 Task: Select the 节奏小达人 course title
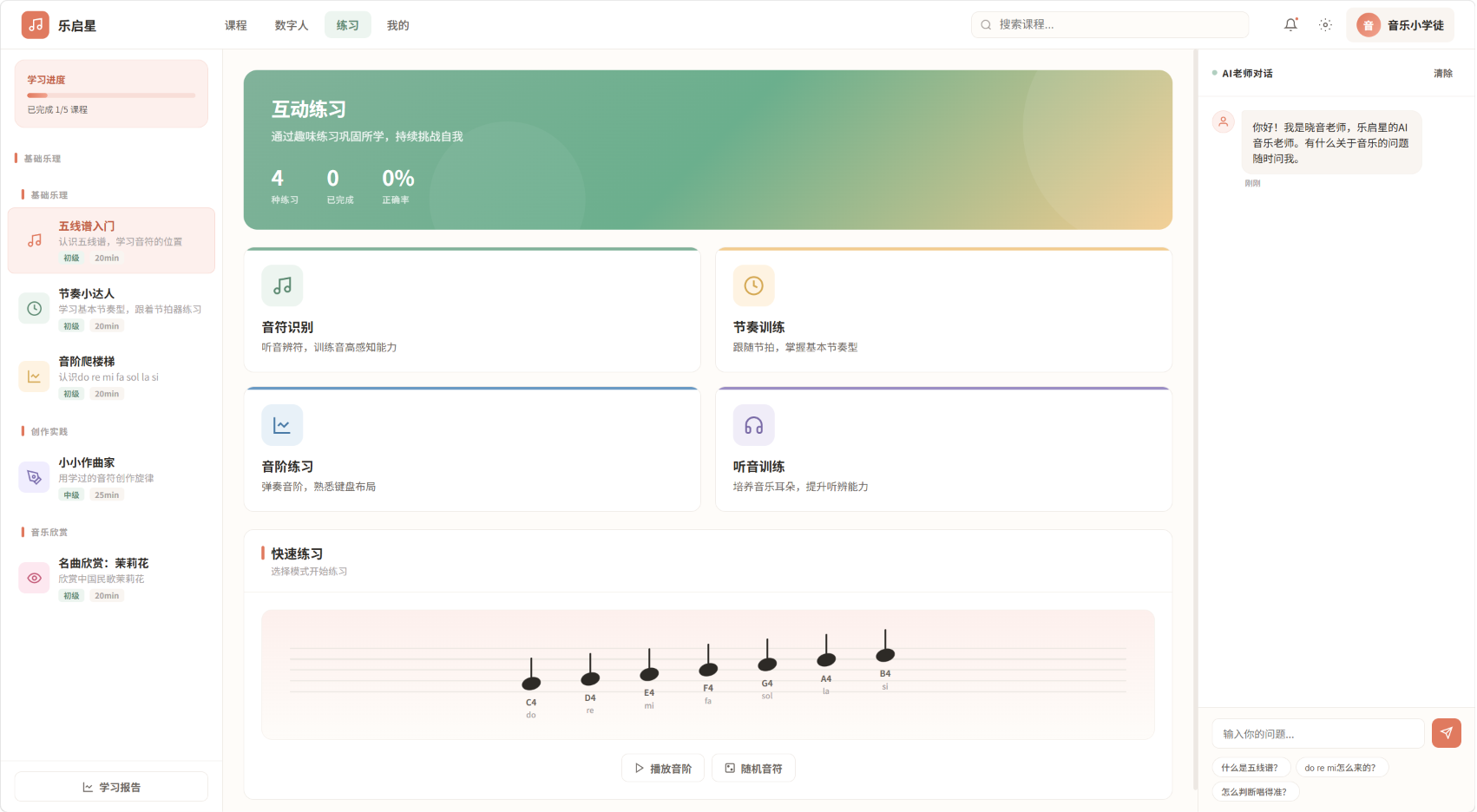(87, 293)
